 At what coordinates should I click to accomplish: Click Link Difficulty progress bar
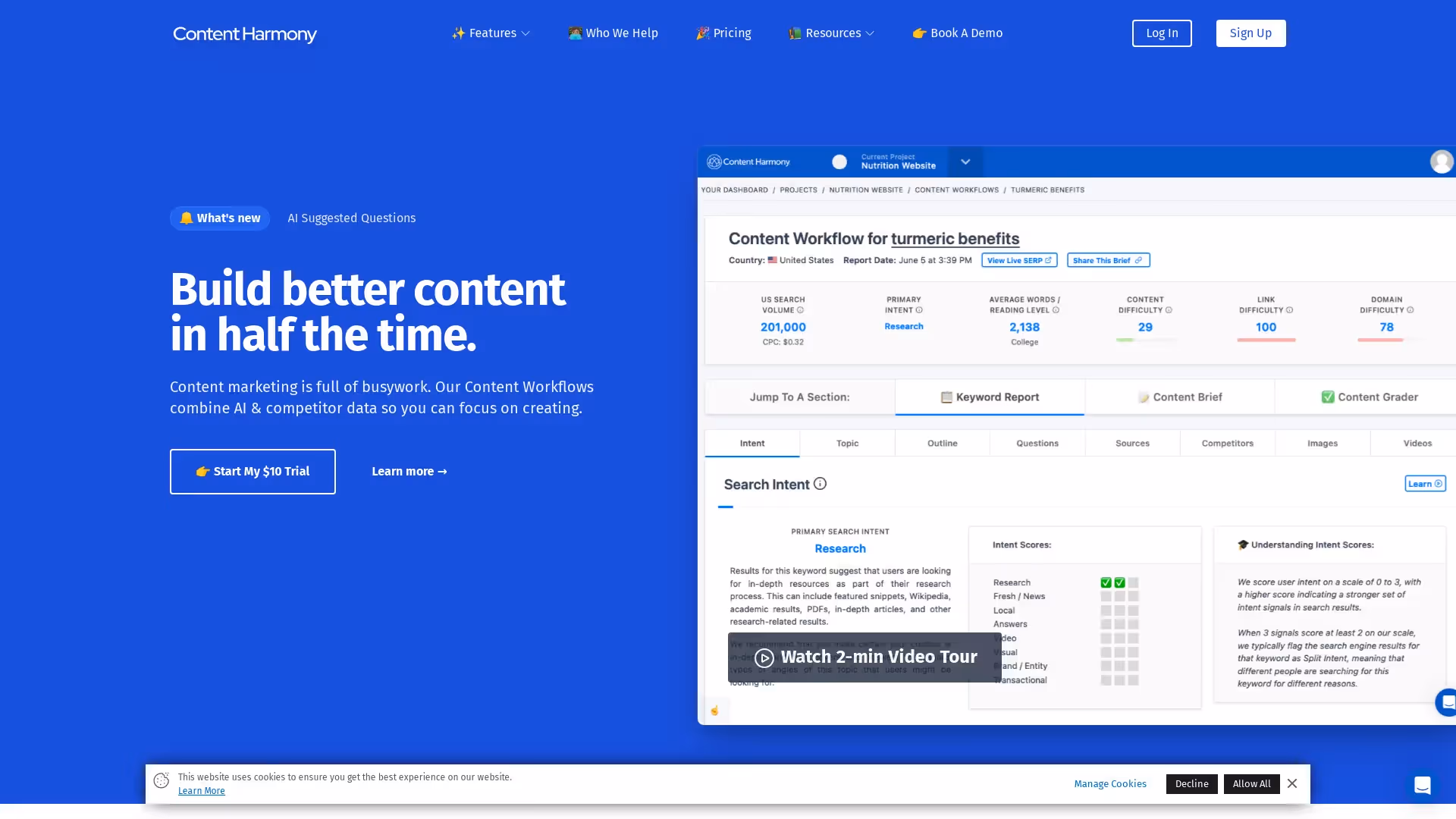[1266, 340]
